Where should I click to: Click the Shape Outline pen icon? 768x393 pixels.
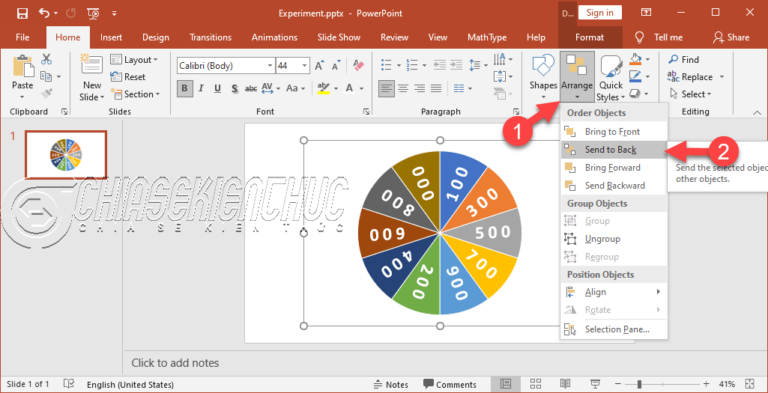pos(635,76)
